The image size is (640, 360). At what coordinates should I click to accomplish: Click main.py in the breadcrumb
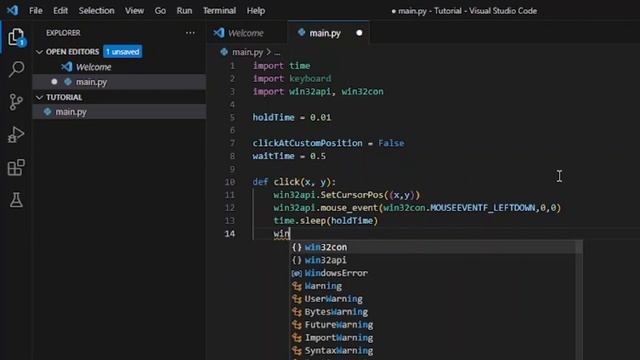tap(247, 52)
